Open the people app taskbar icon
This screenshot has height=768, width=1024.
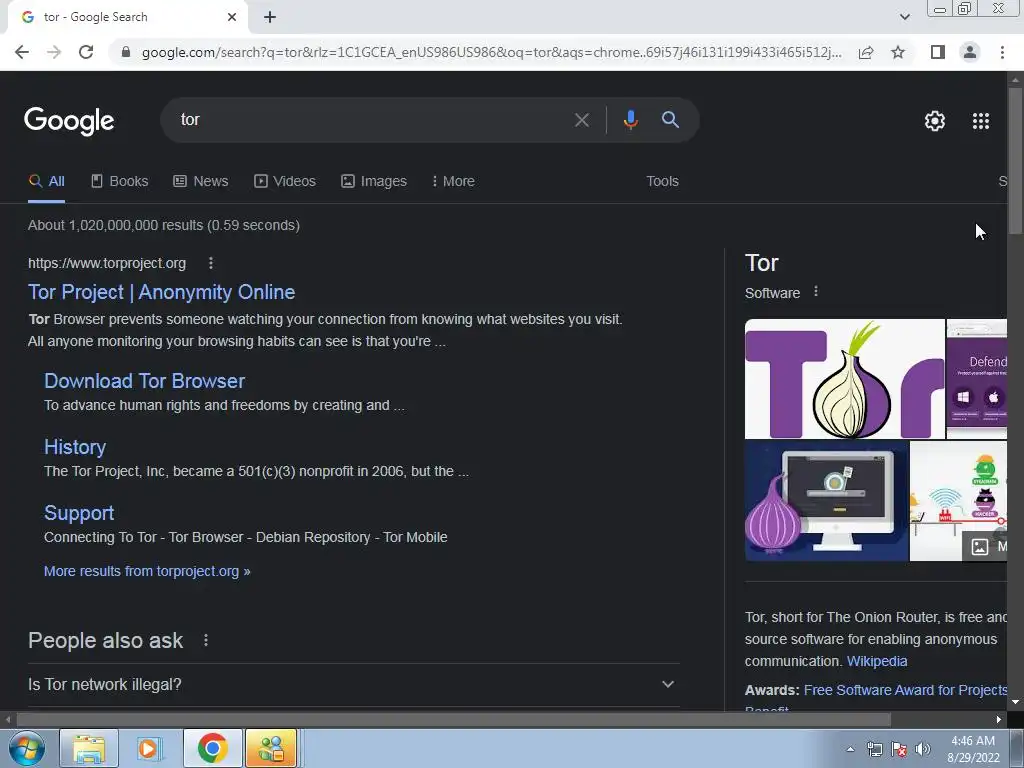(x=271, y=748)
